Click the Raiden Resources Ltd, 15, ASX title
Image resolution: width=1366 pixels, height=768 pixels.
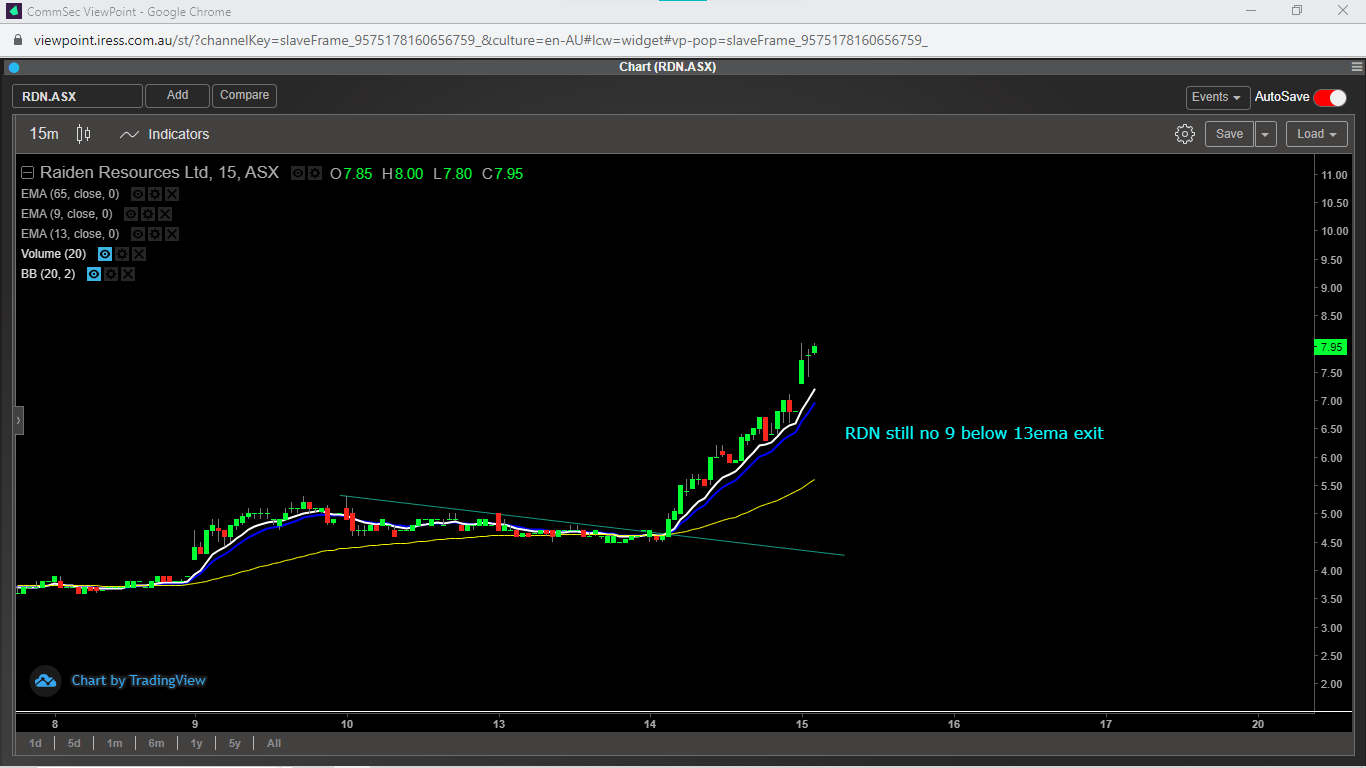click(159, 173)
